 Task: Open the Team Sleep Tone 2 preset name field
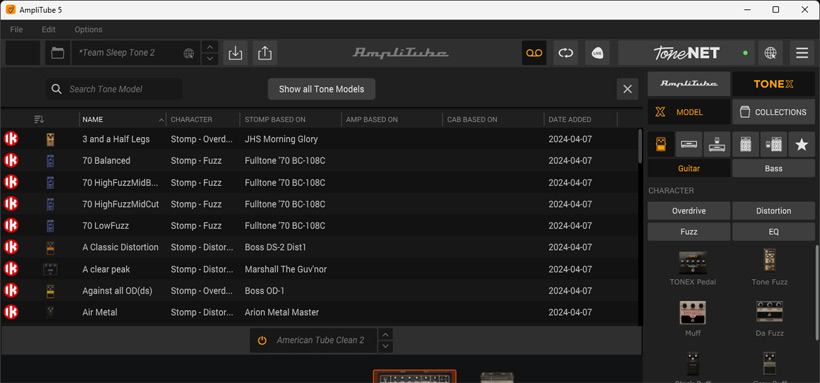tap(136, 53)
